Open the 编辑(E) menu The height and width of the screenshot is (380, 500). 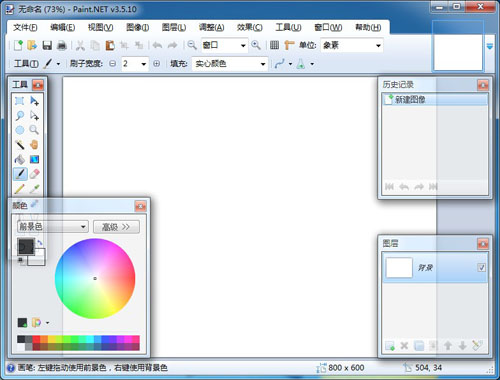[62, 27]
